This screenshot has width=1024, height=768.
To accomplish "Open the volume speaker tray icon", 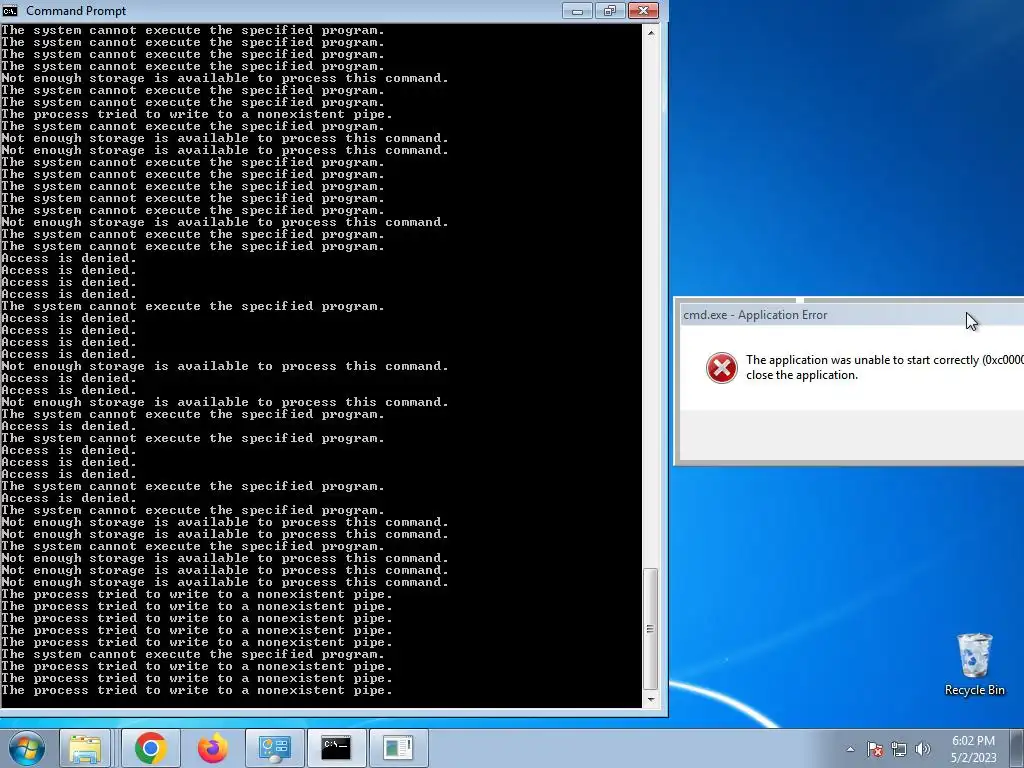I will 923,749.
